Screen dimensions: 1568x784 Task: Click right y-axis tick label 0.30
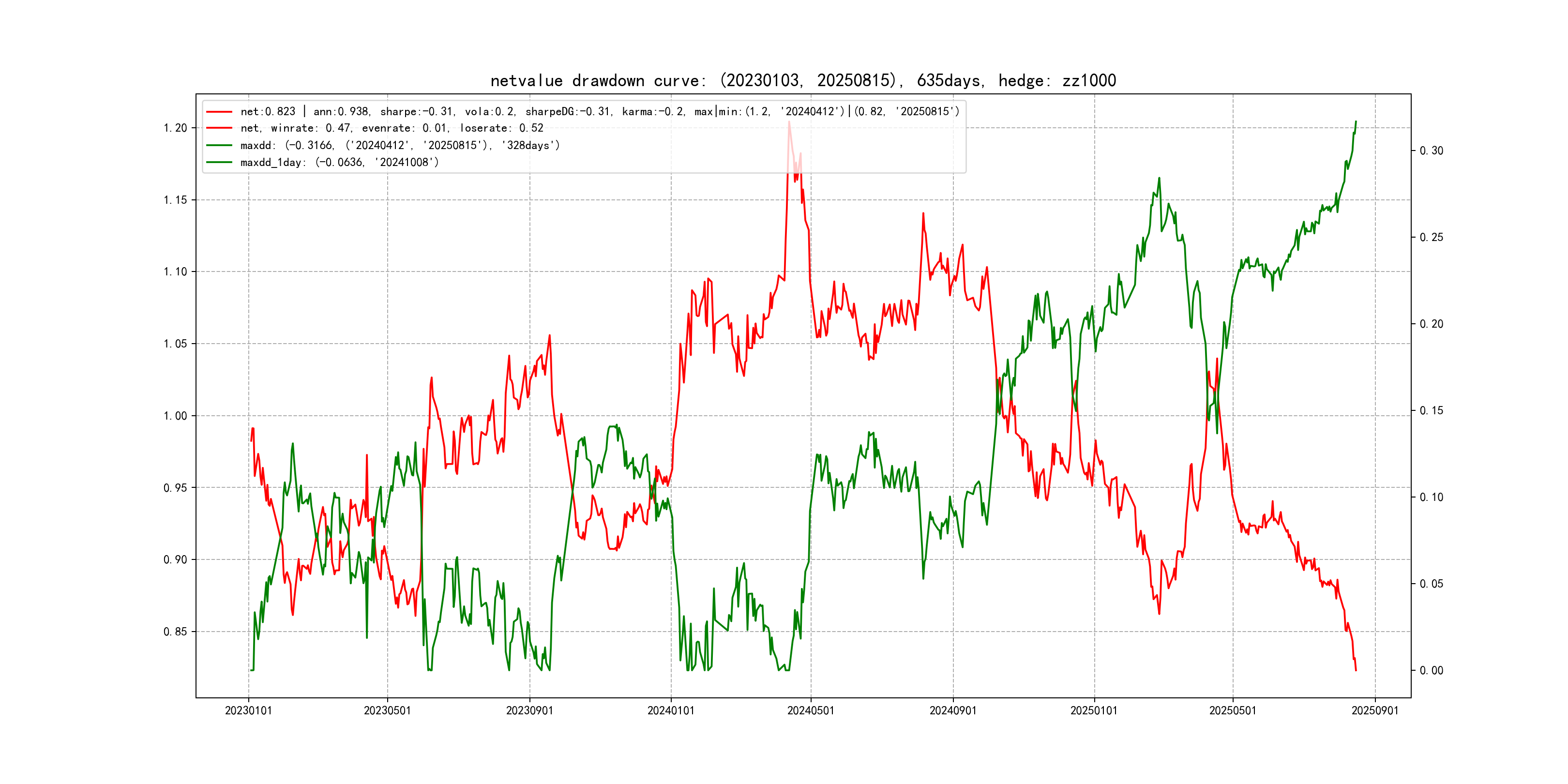click(x=1431, y=151)
